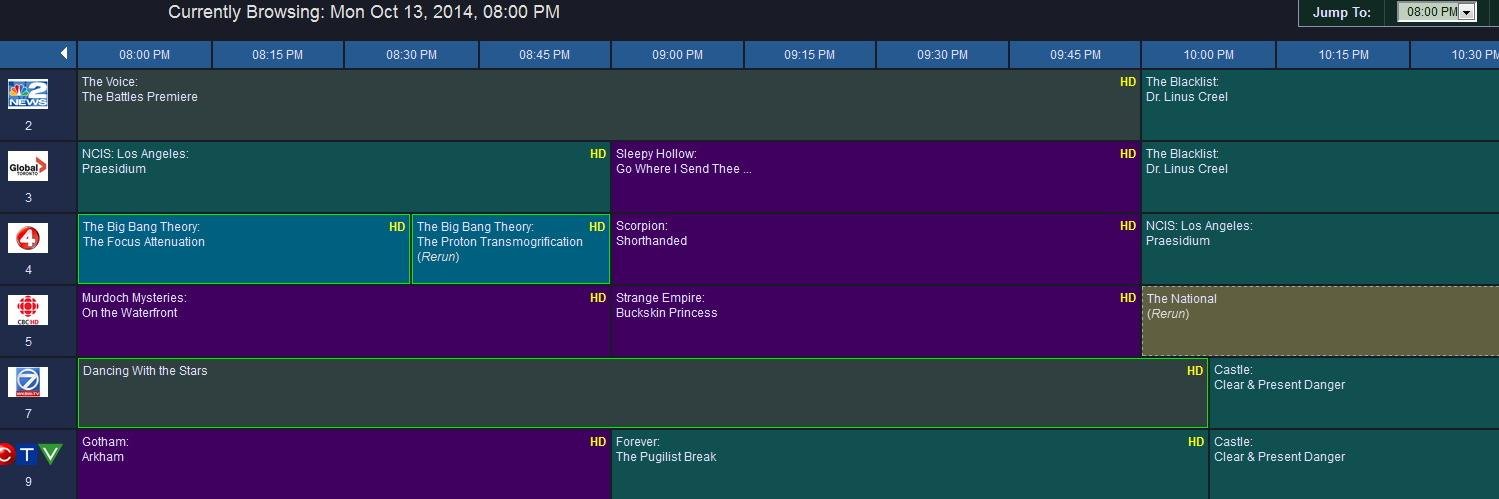Go back in time with left arrow
The height and width of the screenshot is (499, 1499).
[x=64, y=54]
